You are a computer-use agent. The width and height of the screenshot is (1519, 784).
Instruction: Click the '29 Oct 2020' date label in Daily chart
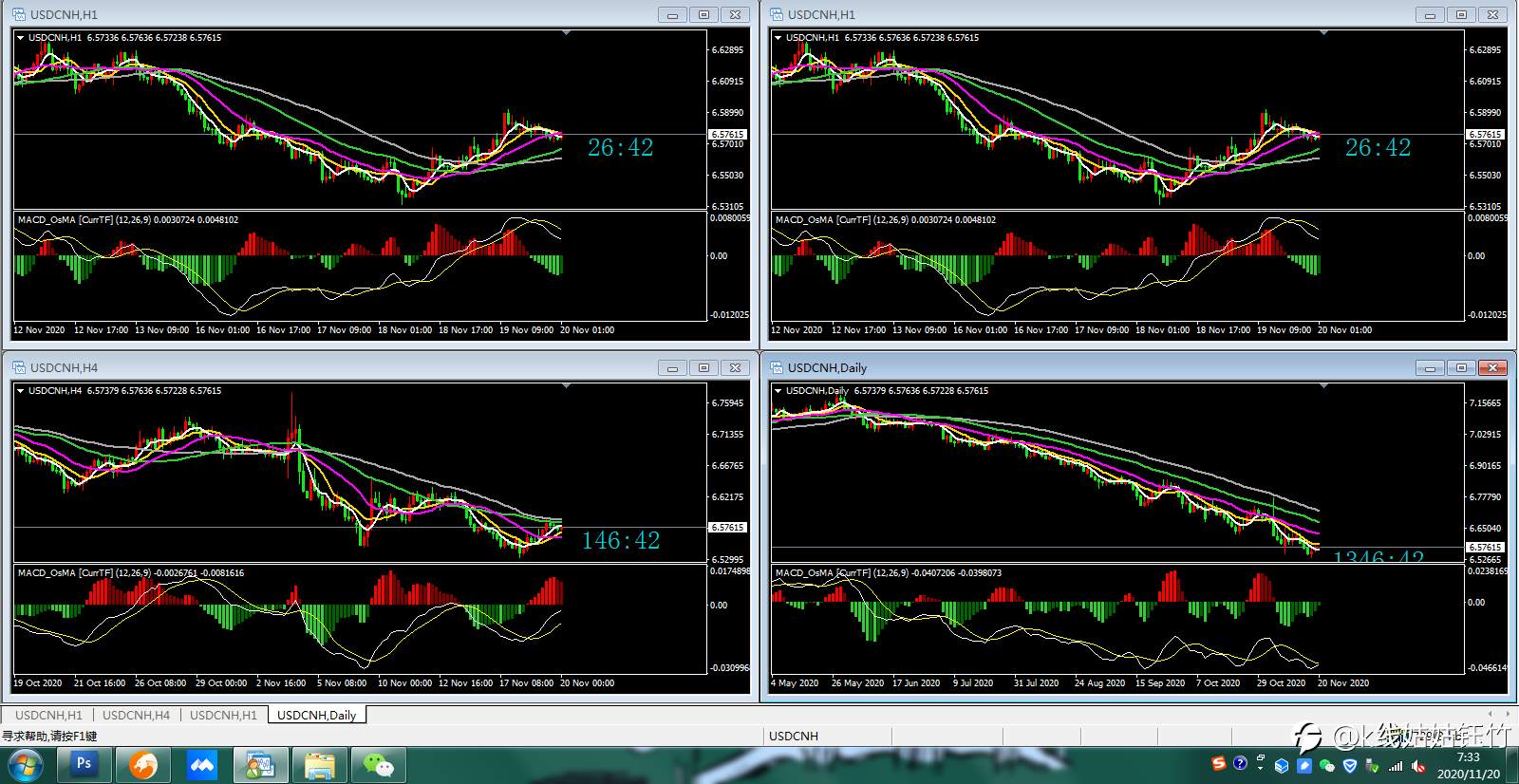coord(1281,682)
